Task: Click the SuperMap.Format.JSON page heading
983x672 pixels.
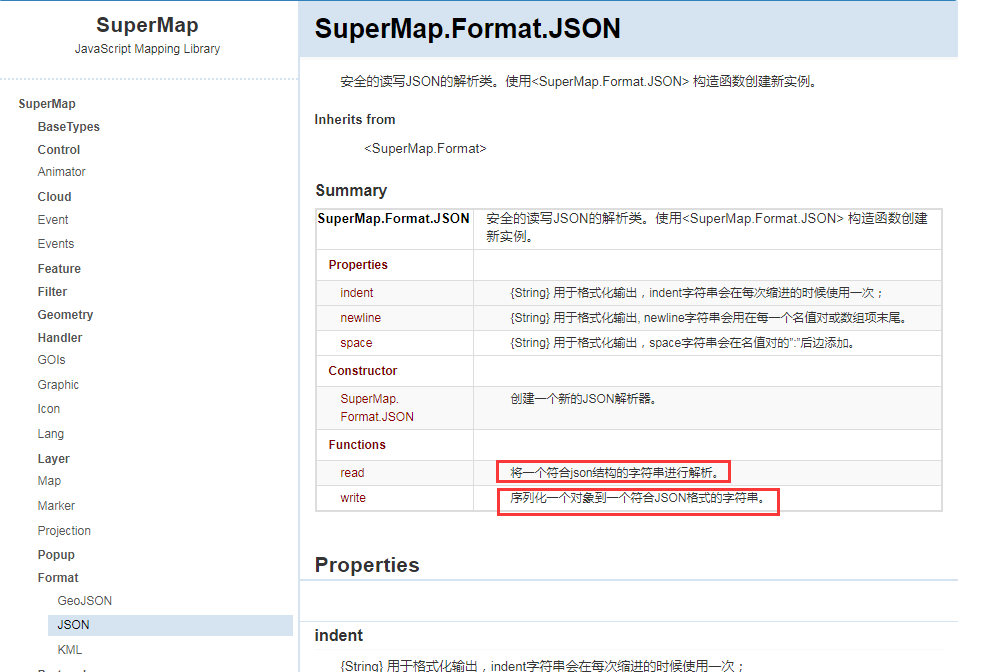Action: (x=468, y=29)
